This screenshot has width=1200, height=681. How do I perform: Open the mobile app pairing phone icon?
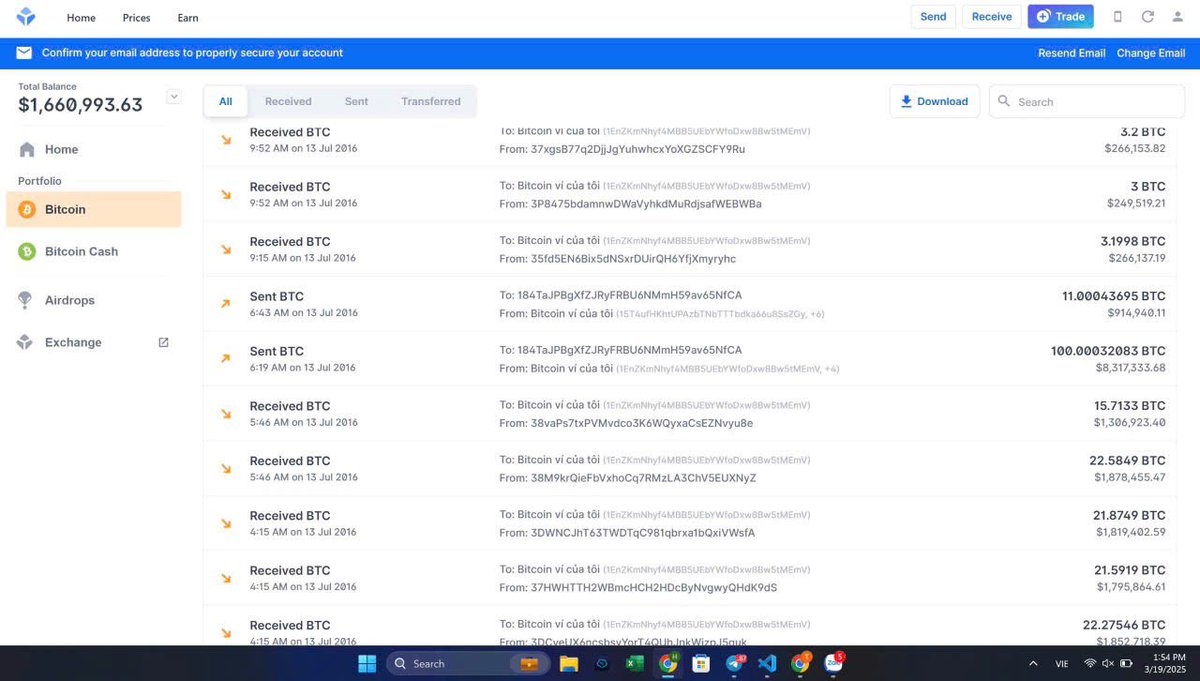pos(1118,17)
